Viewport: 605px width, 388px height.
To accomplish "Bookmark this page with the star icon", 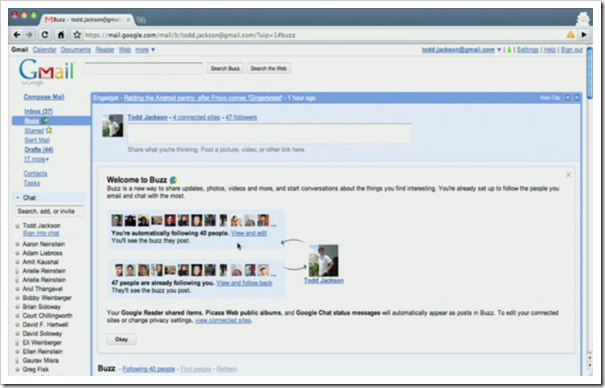I will (x=77, y=35).
